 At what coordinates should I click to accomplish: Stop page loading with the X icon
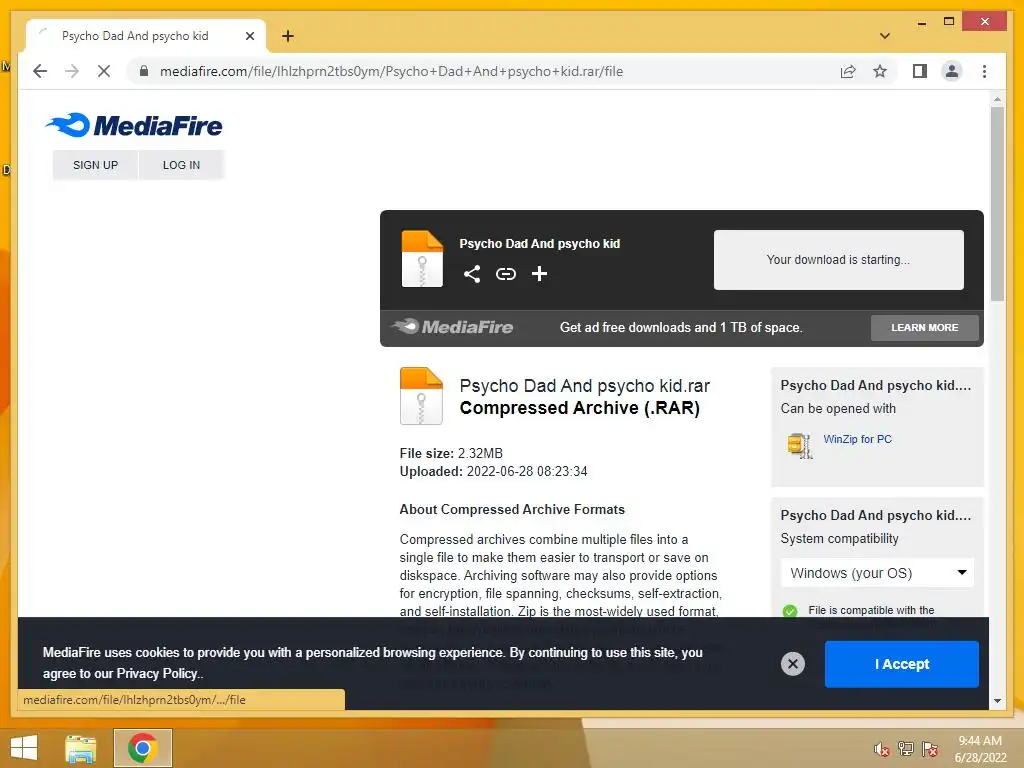(x=104, y=71)
